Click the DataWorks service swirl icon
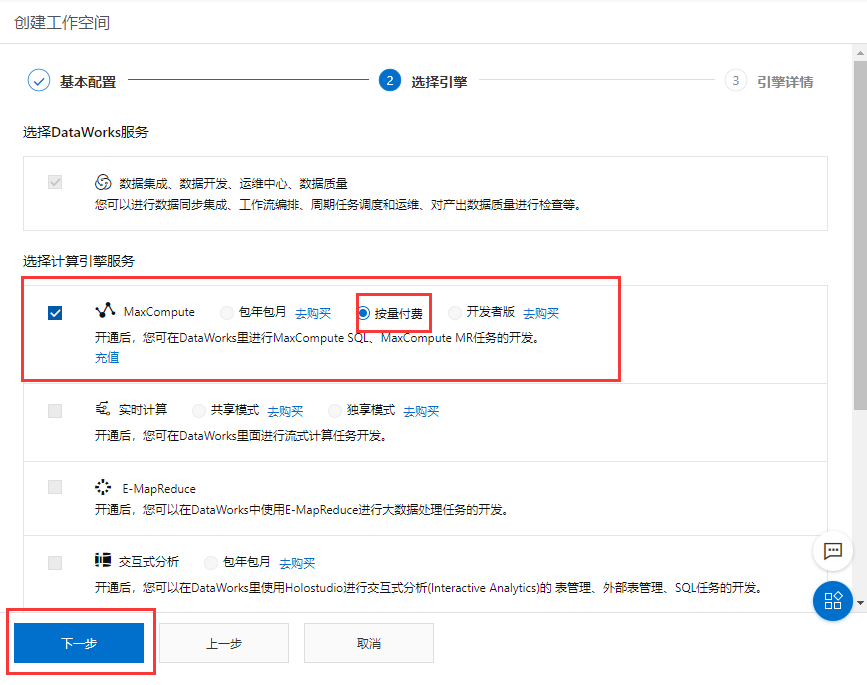This screenshot has width=867, height=685. tap(103, 182)
